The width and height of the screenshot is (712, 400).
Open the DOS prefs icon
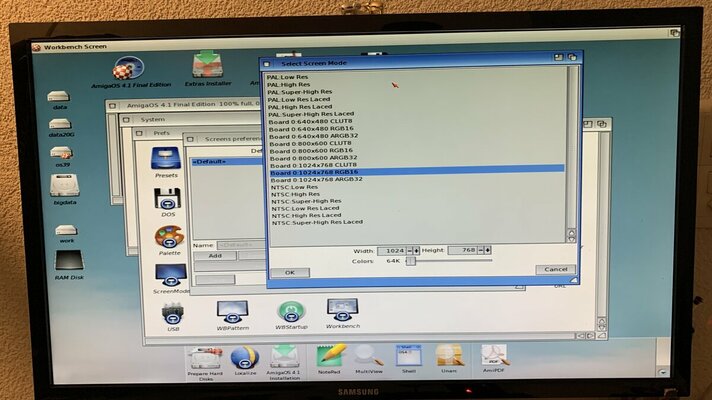pyautogui.click(x=168, y=198)
